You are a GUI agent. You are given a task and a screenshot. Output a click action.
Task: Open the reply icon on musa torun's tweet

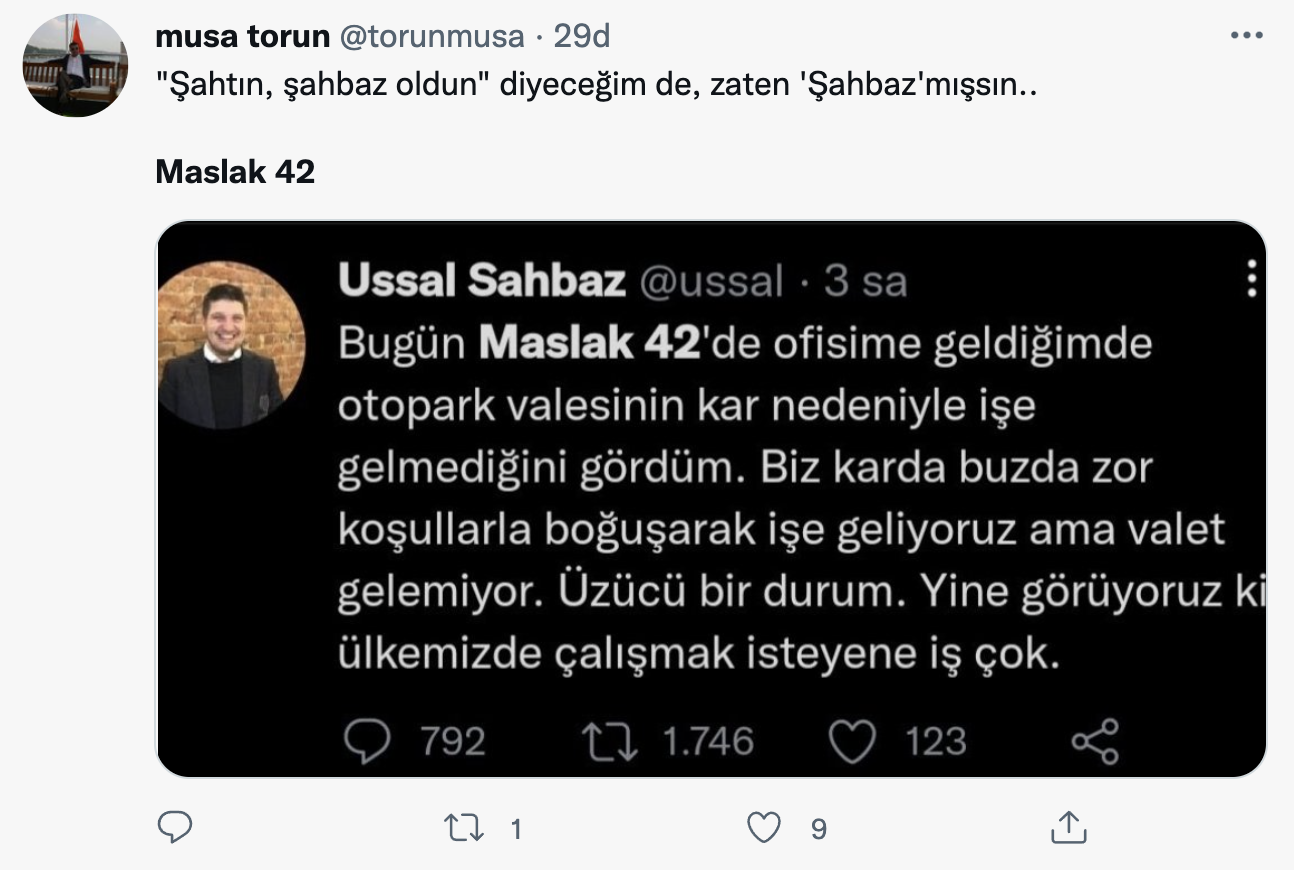click(175, 827)
